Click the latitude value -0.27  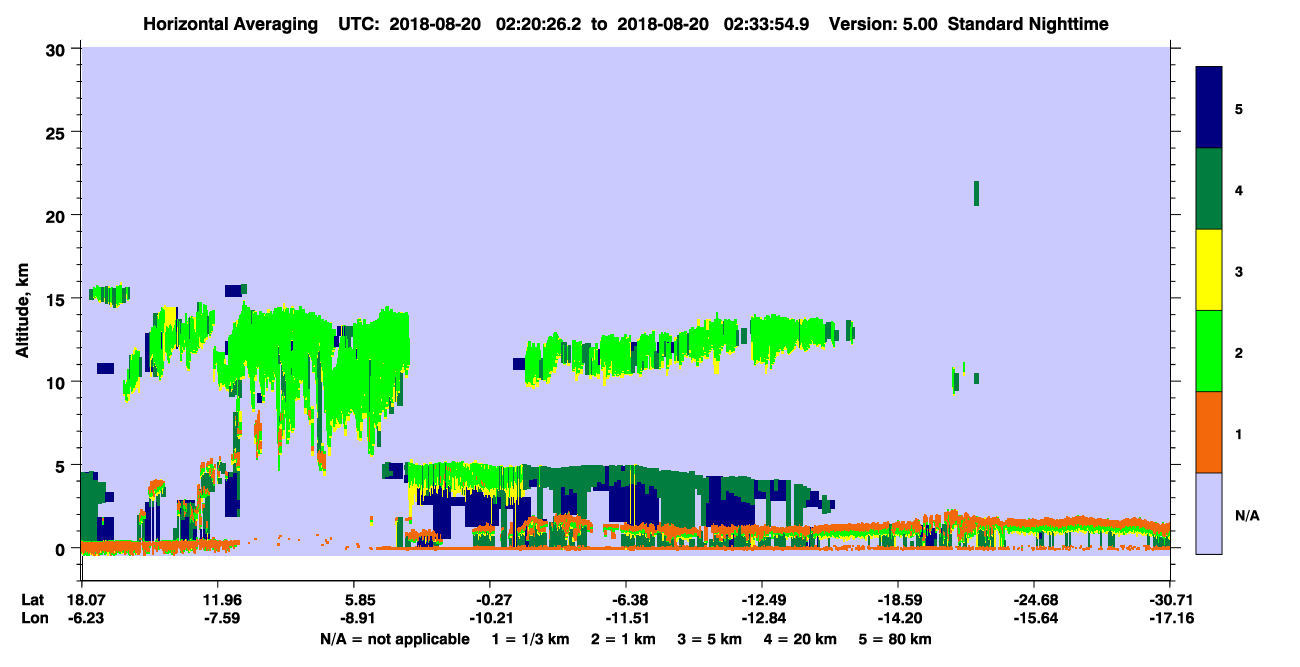[x=490, y=600]
